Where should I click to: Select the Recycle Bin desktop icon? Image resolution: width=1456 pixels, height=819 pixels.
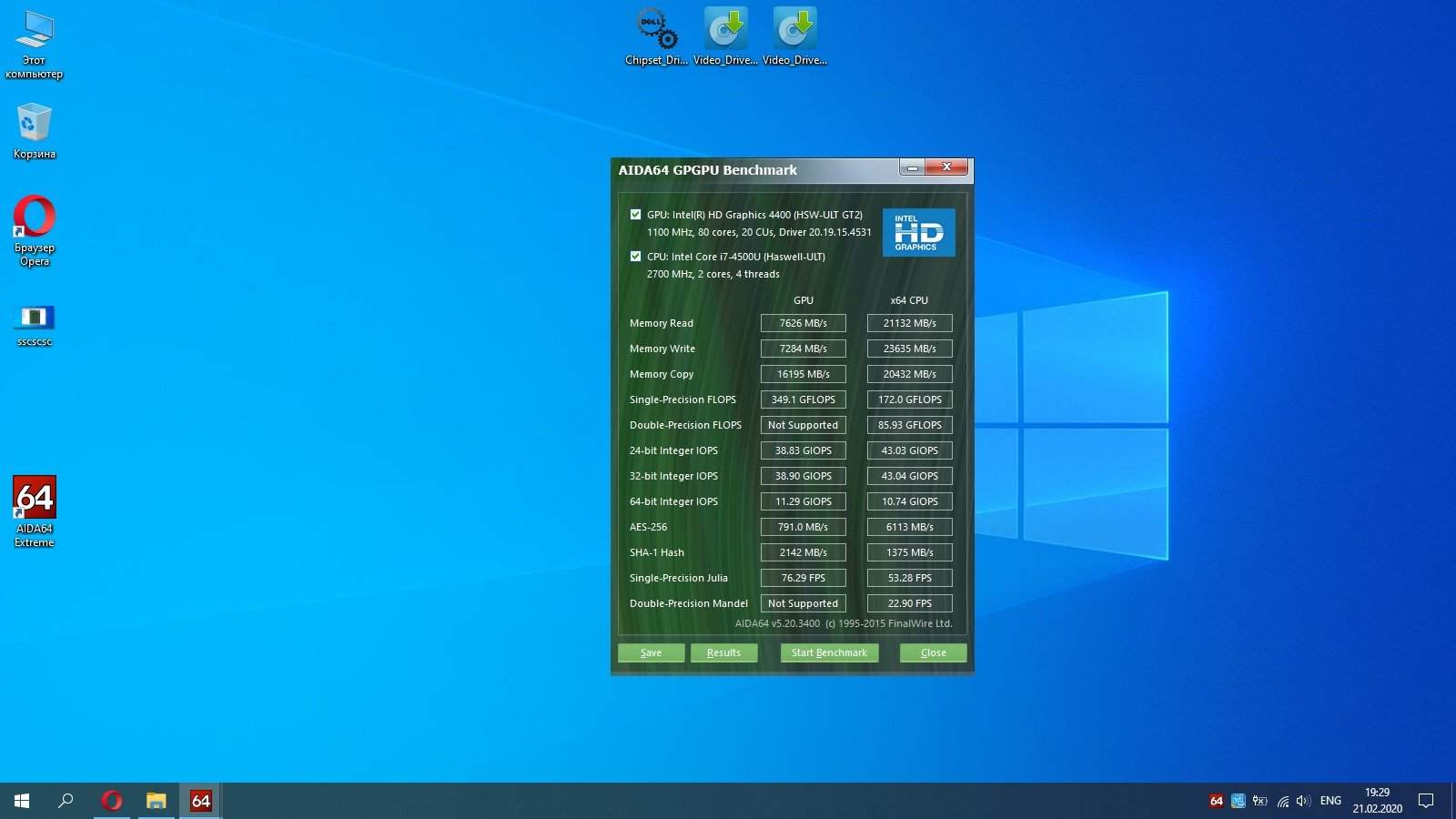pos(35,124)
